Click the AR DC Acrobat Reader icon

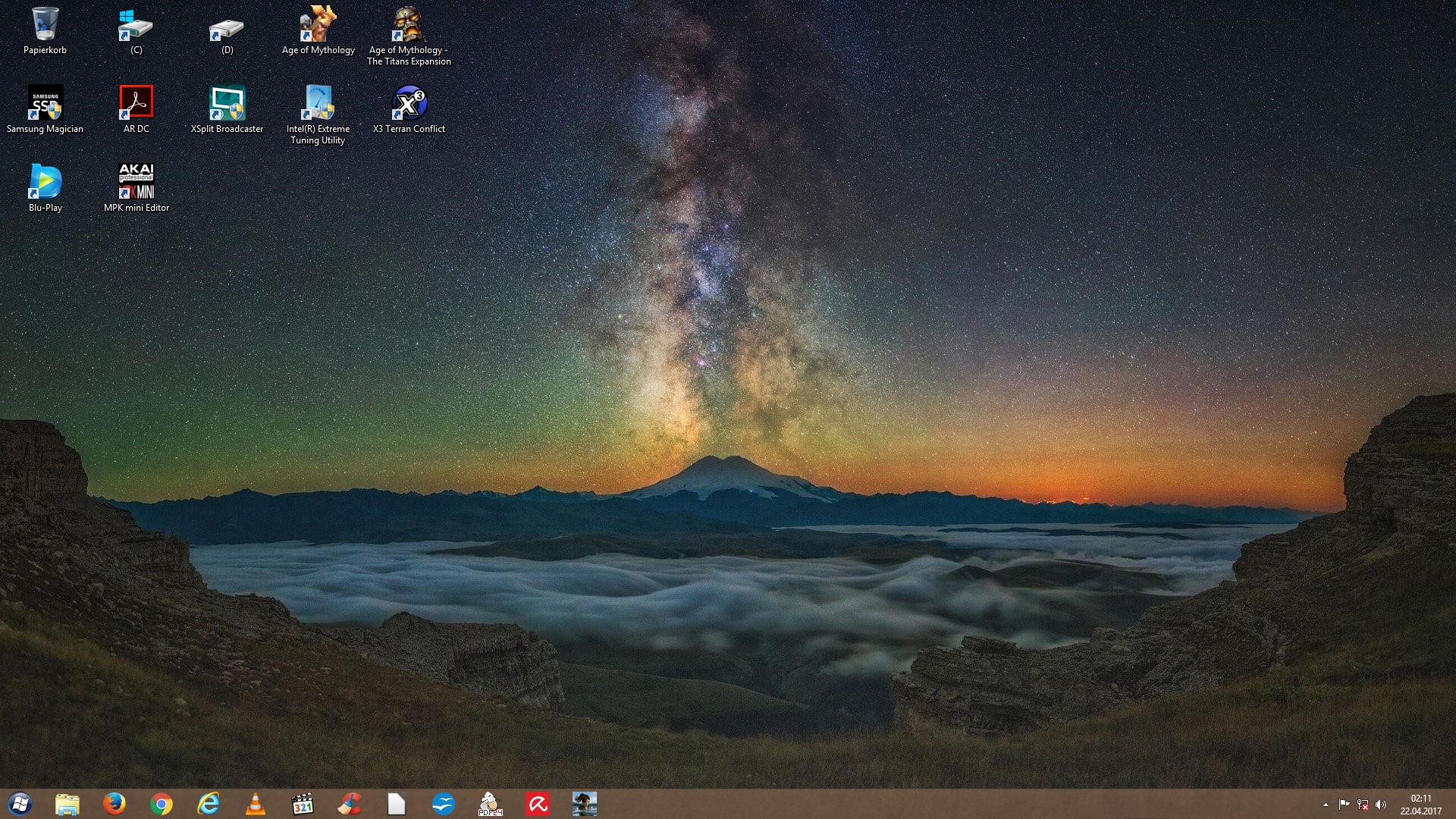pyautogui.click(x=136, y=103)
